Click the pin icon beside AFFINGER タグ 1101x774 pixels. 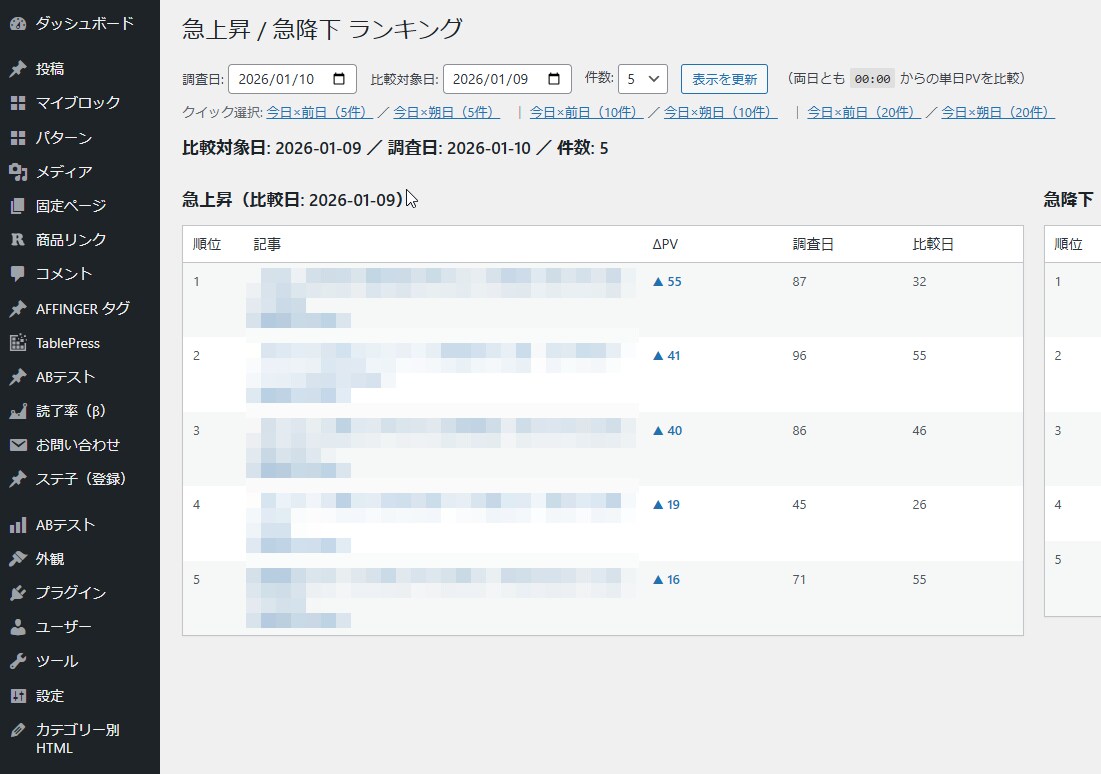click(x=18, y=308)
